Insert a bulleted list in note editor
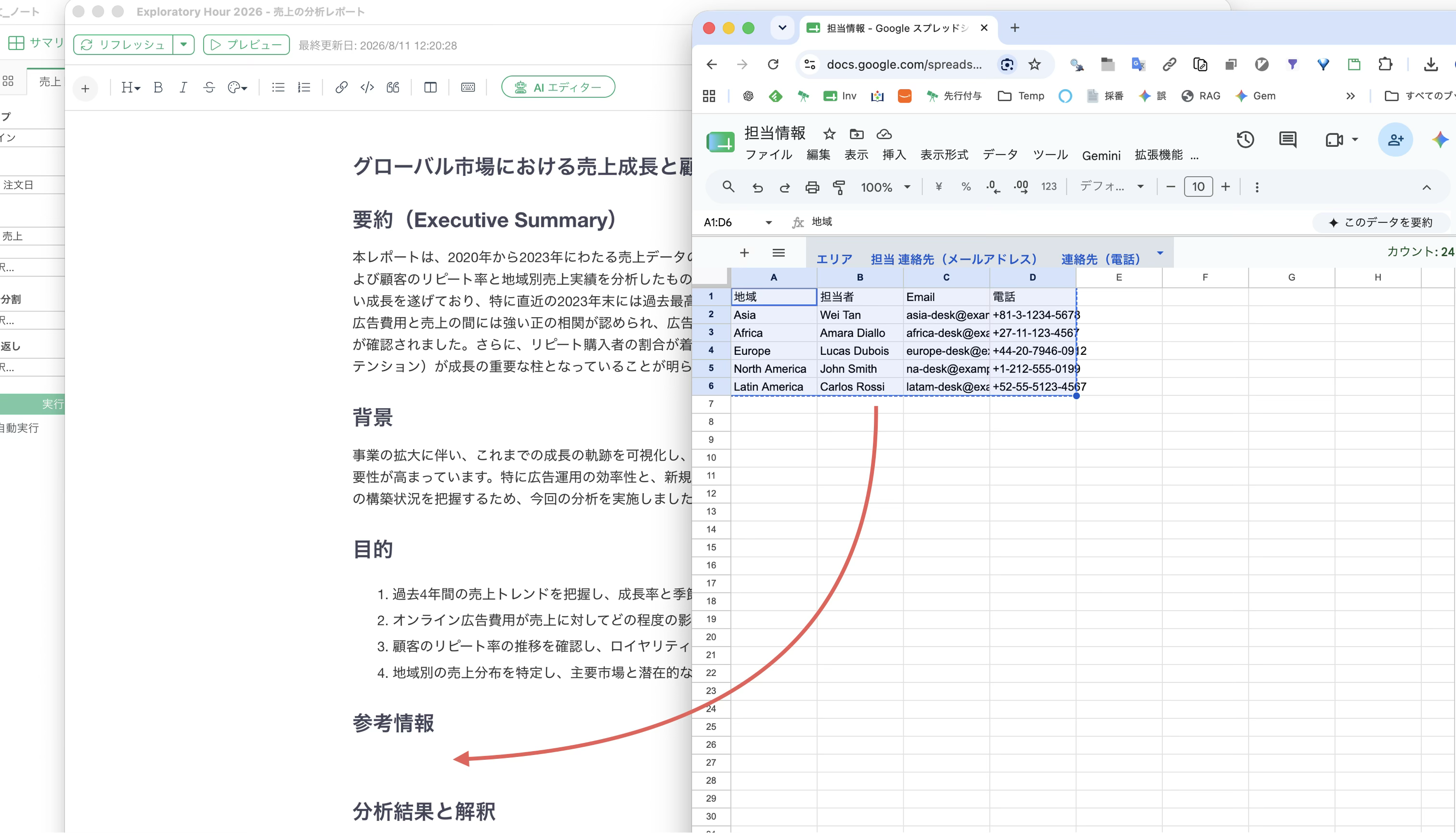Screen dimensions: 1456x833 [278, 88]
